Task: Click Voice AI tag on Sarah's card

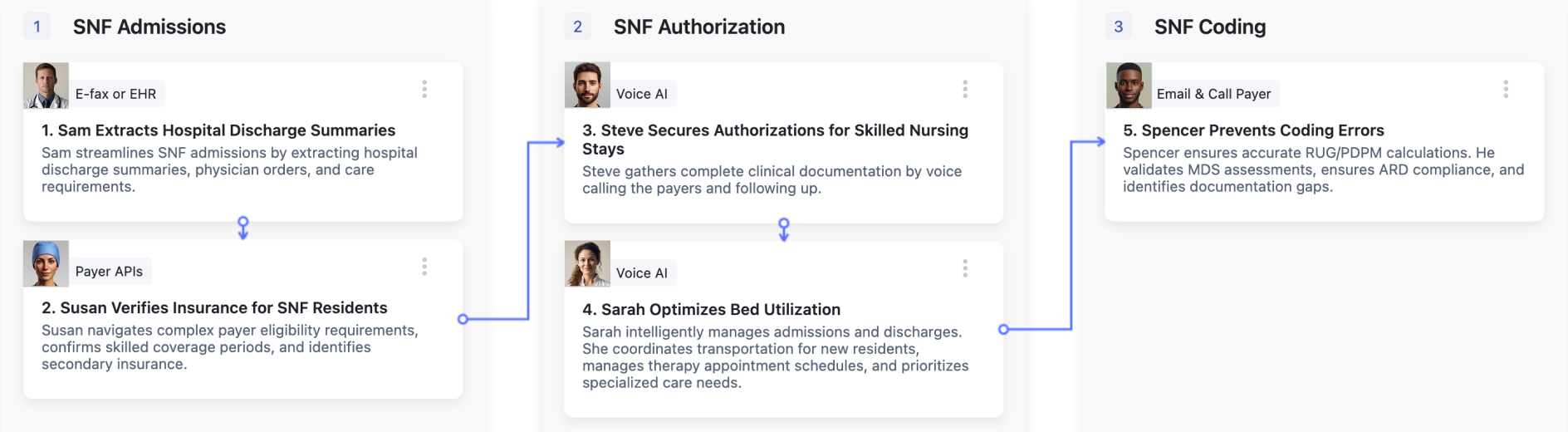Action: (642, 273)
